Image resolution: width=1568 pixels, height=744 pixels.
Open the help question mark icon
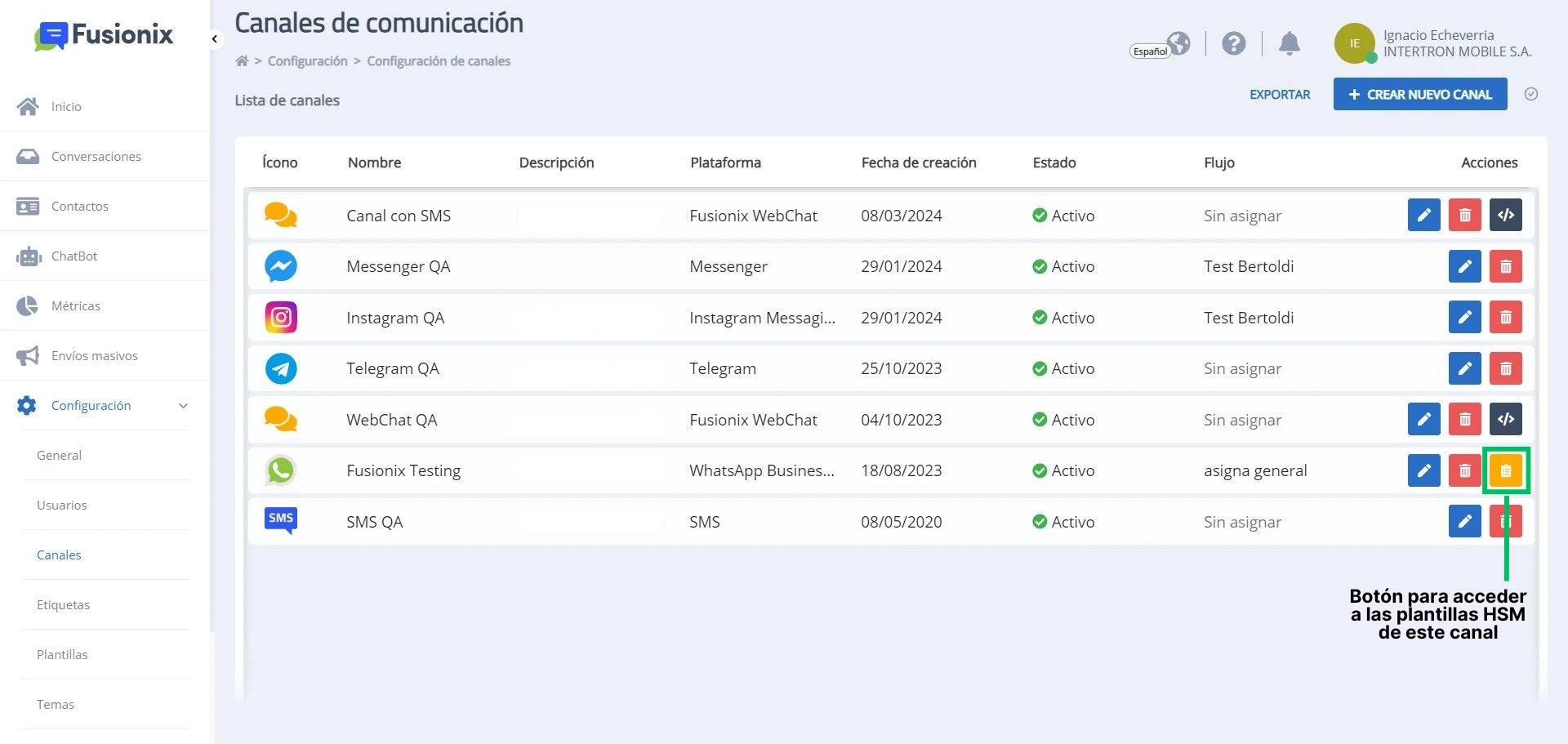click(1234, 43)
